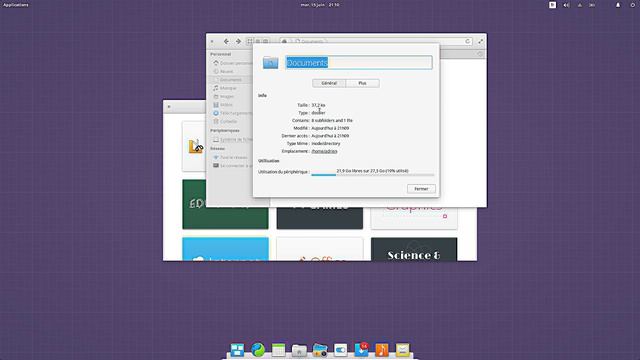Screen dimensions: 640x360
Task: Open Files from the dock
Action: click(299, 350)
